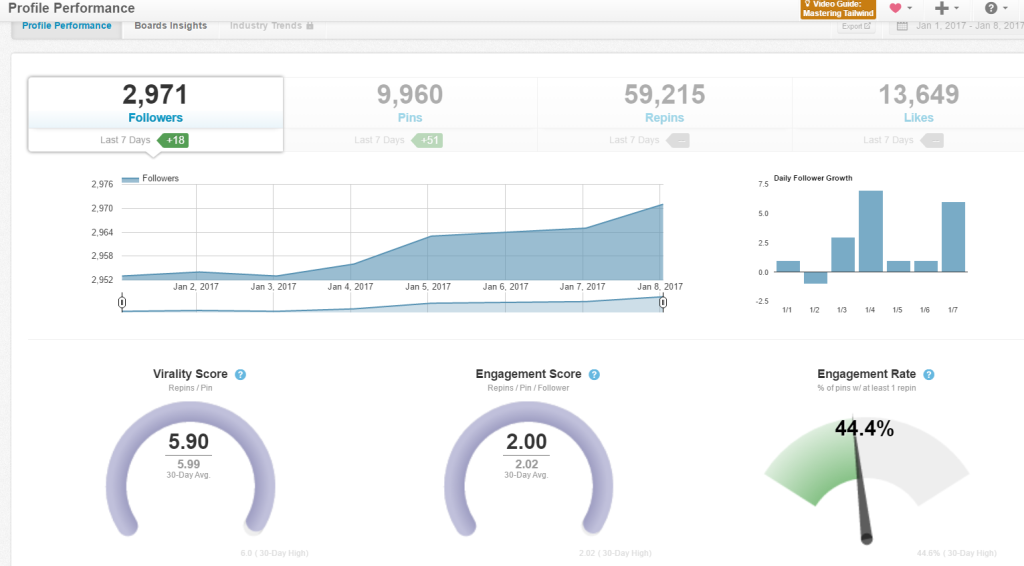Select the 59,215 Repins metric card

664,114
